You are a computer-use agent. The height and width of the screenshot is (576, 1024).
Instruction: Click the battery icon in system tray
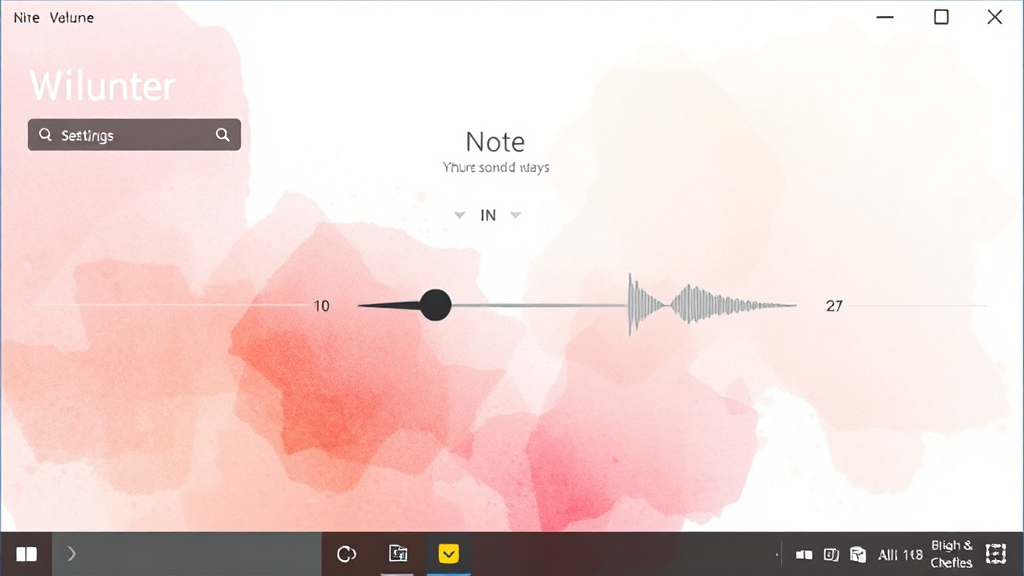pos(804,554)
